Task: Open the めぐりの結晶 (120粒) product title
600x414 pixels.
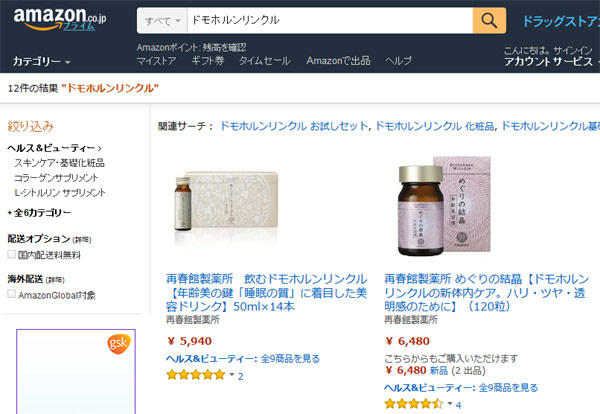Action: tap(486, 293)
